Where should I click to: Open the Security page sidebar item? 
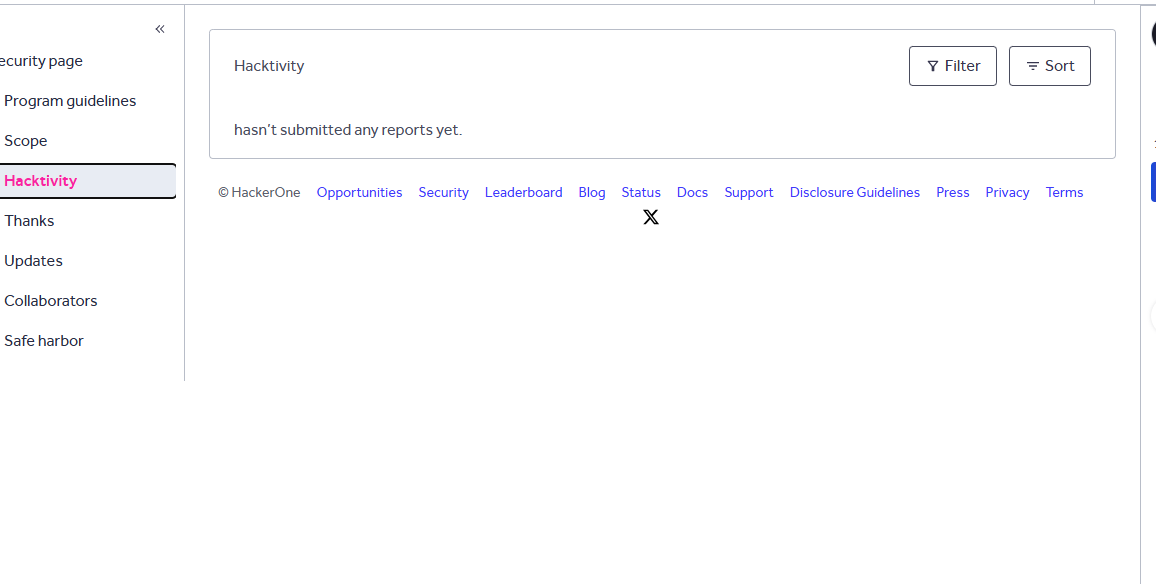(x=41, y=61)
